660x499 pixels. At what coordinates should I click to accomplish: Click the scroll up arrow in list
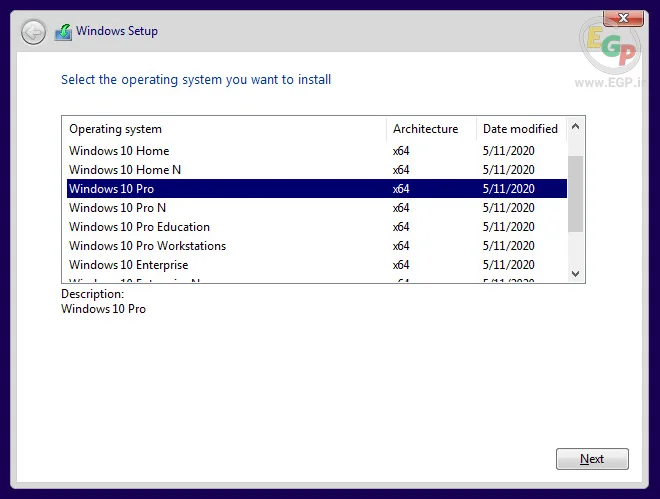(x=575, y=126)
